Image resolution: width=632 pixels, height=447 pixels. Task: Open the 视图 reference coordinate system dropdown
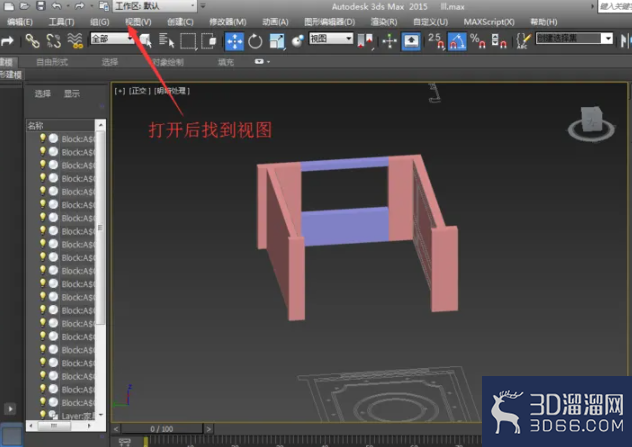pyautogui.click(x=331, y=39)
